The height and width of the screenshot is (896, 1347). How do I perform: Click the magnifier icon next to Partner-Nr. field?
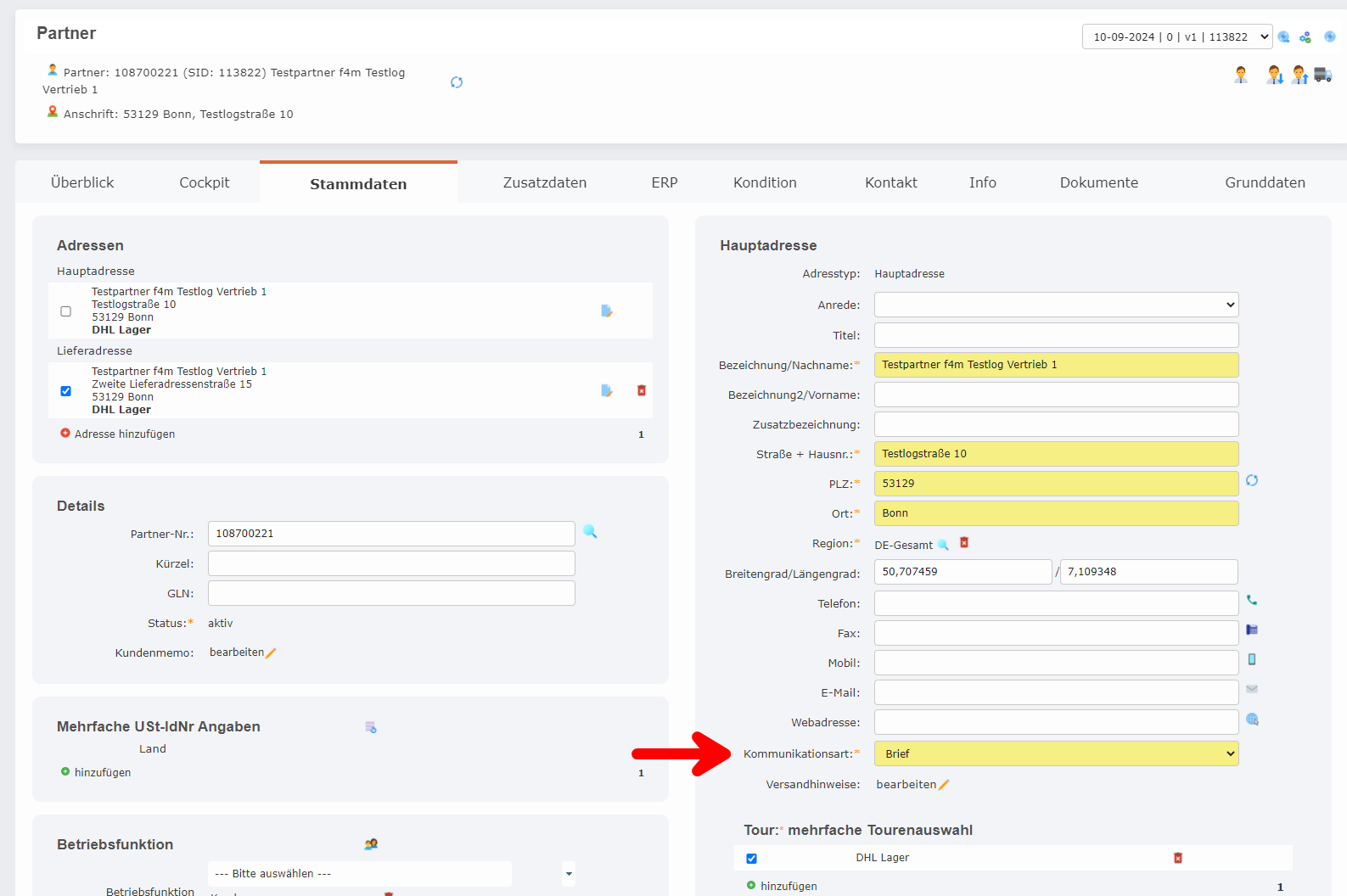pyautogui.click(x=590, y=532)
